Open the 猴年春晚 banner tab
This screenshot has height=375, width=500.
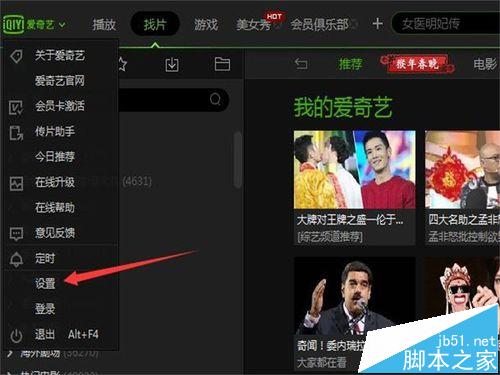(417, 63)
